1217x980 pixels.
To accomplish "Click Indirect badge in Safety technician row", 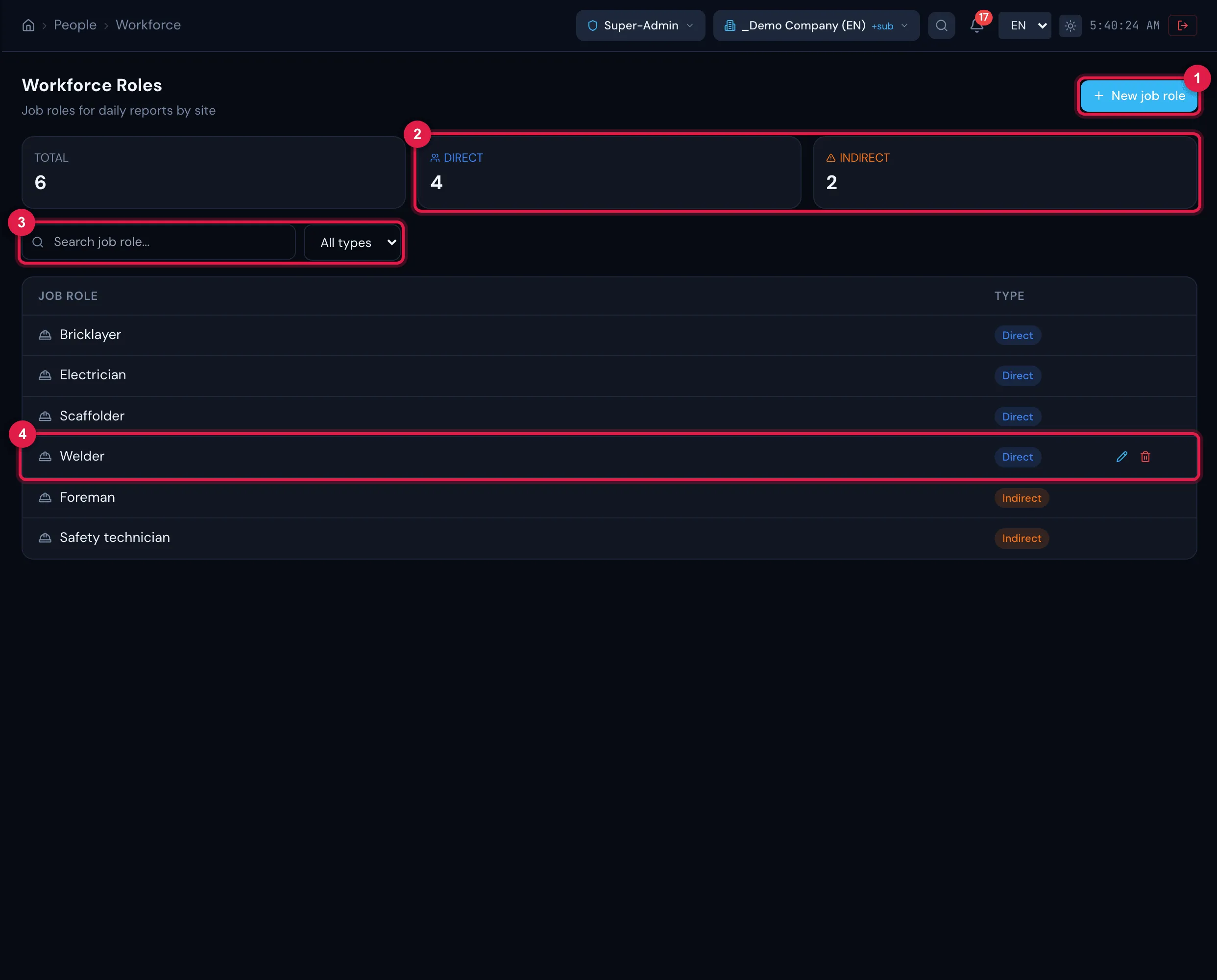I will [1022, 538].
